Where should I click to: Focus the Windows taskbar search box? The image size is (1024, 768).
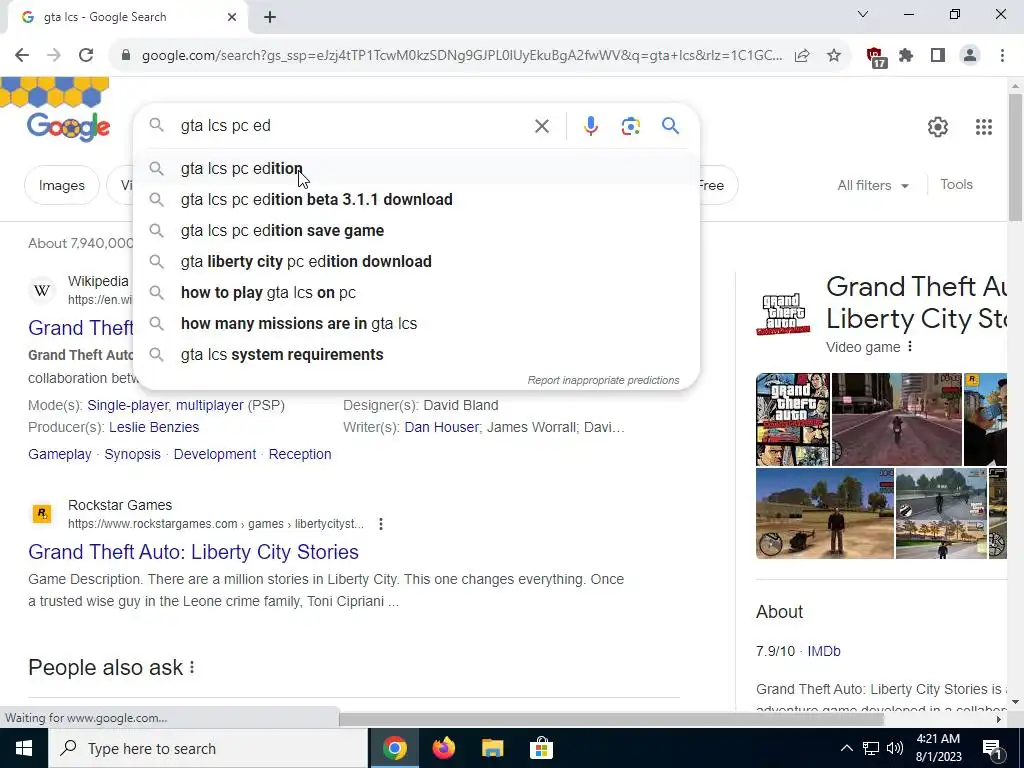208,748
